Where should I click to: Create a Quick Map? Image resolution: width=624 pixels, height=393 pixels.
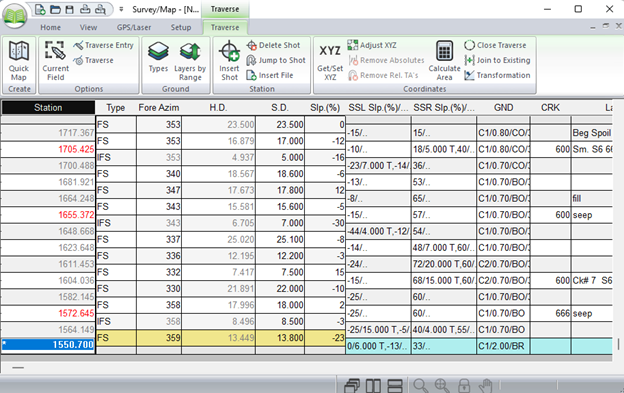[19, 61]
